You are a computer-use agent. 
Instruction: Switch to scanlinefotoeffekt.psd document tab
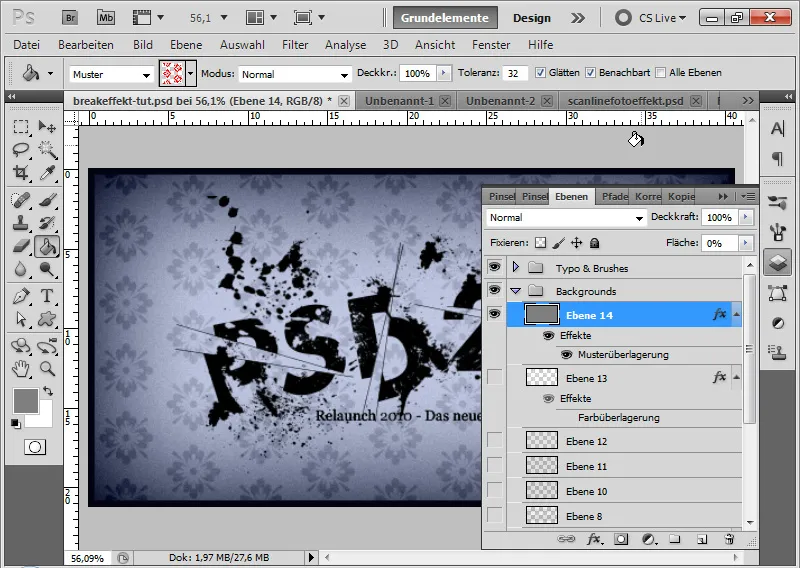[625, 101]
